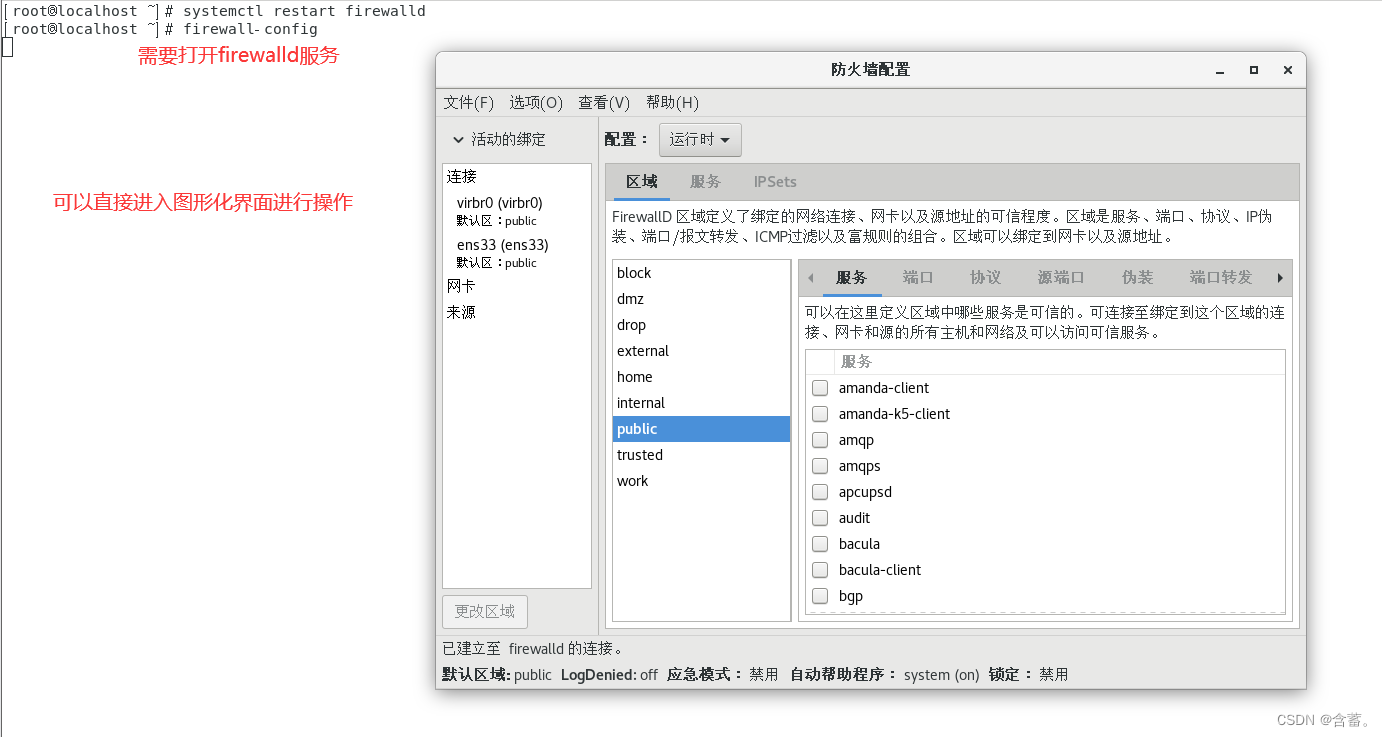Click the LogDenied: off status entry
Screen dimensions: 1382x737
tap(609, 675)
